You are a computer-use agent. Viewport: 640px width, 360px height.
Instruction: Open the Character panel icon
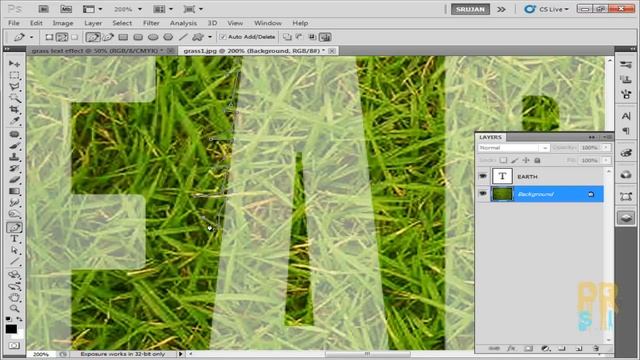coord(626,116)
